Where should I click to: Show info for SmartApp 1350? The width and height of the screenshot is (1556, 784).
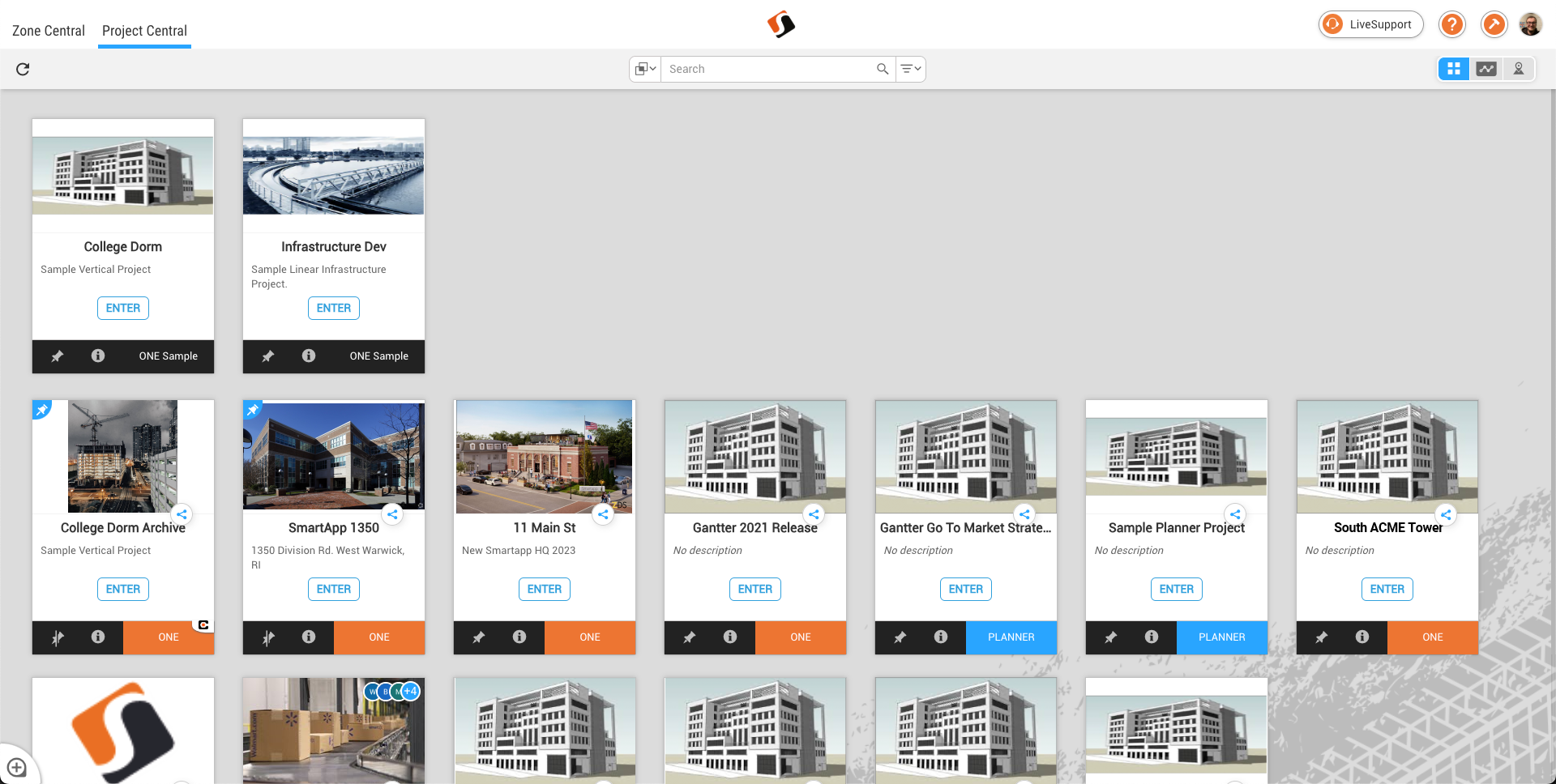pyautogui.click(x=309, y=637)
